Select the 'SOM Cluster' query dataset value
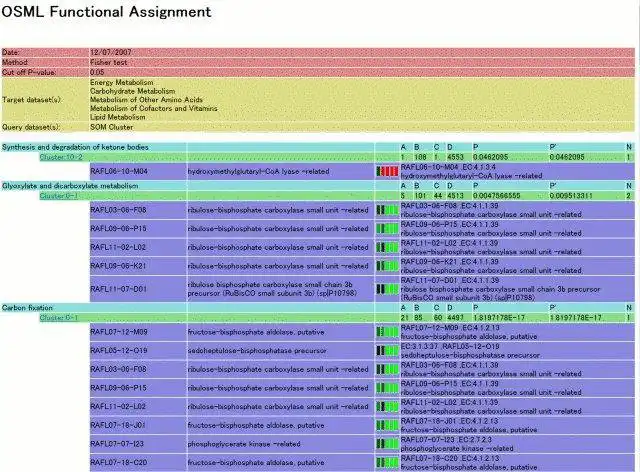Screen dimensions: 640x472 (x=111, y=127)
